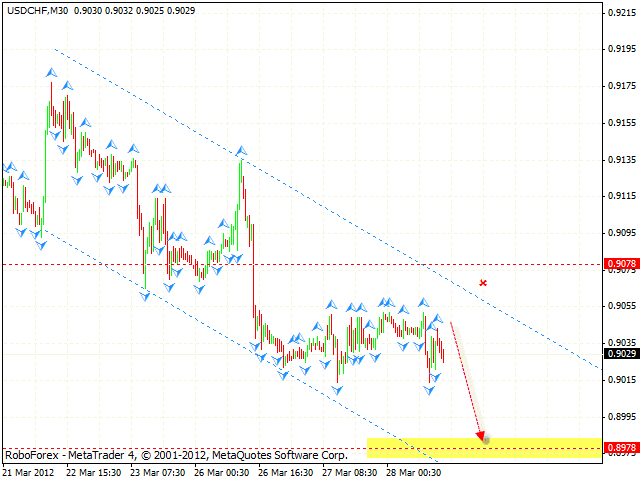Click the 0.9055 price axis label
Screen dimensions: 640x480
click(620, 306)
